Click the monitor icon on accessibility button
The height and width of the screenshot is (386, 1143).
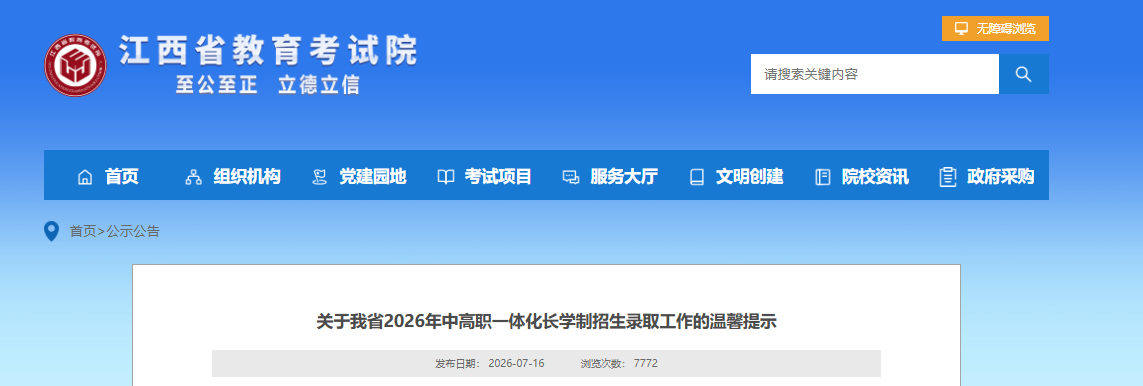[x=961, y=28]
